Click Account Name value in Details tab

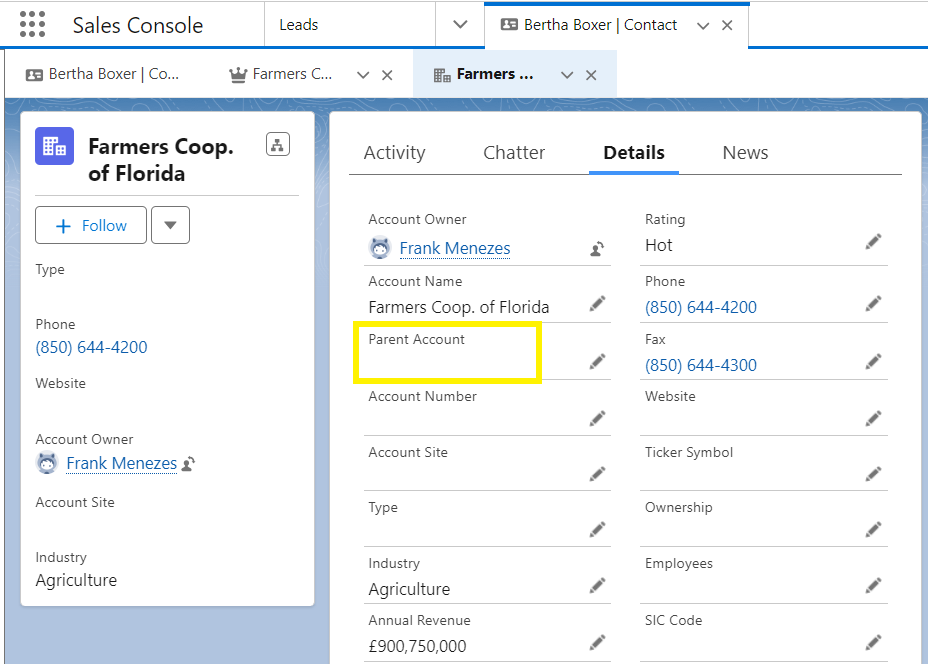(x=459, y=307)
